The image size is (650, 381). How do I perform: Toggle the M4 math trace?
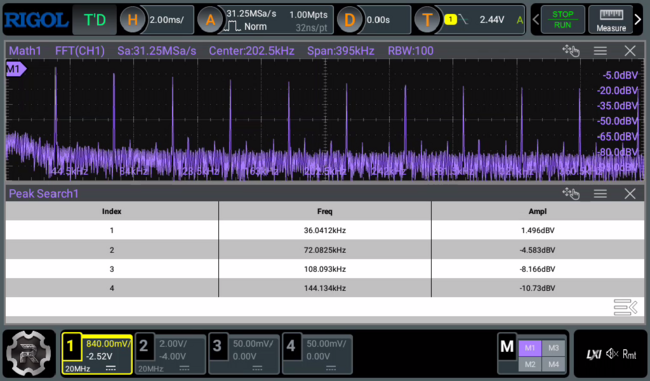coord(553,364)
